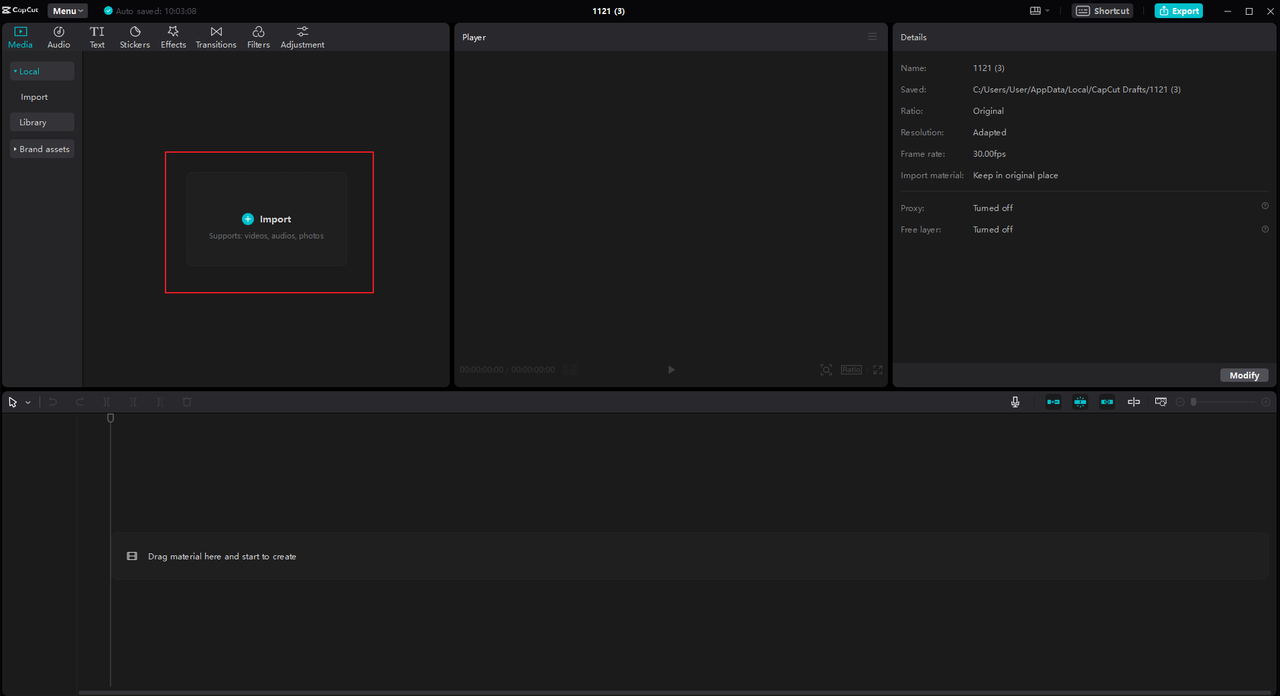Open the Effects tab

pos(173,37)
